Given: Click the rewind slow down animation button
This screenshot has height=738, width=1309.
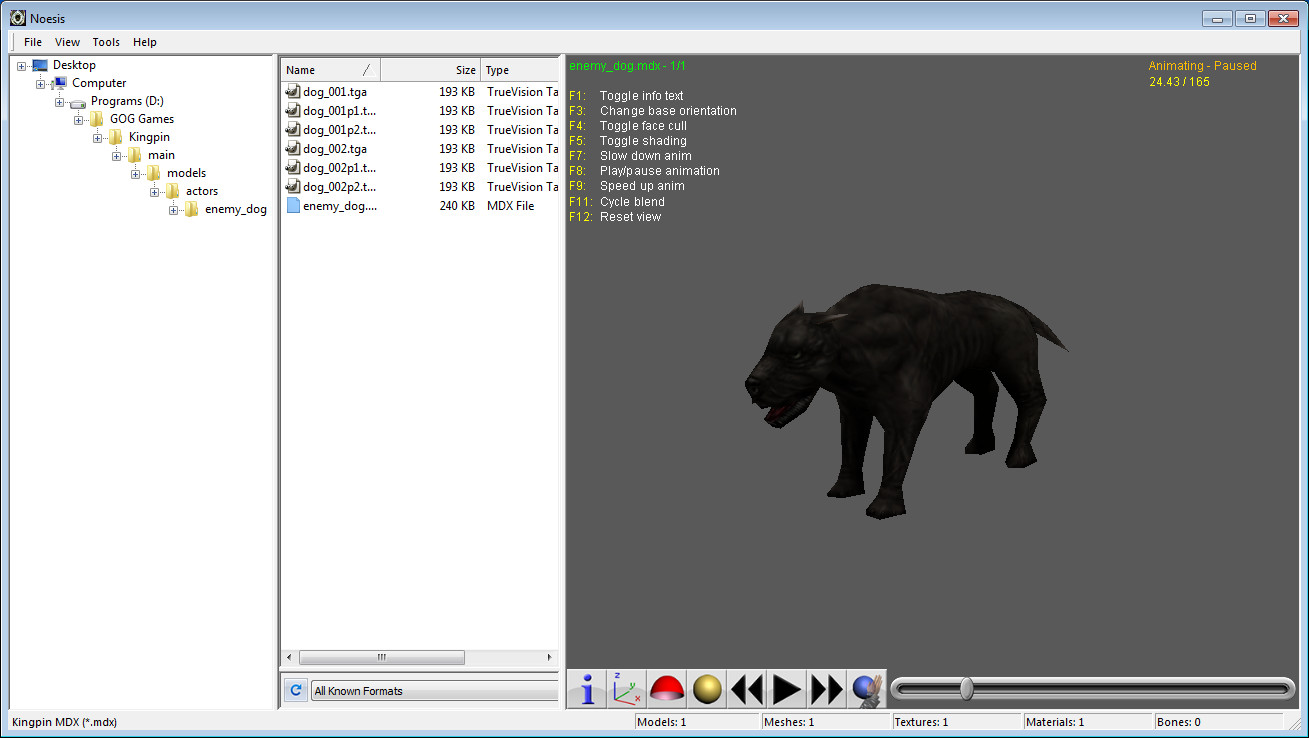Looking at the screenshot, I should click(x=747, y=689).
